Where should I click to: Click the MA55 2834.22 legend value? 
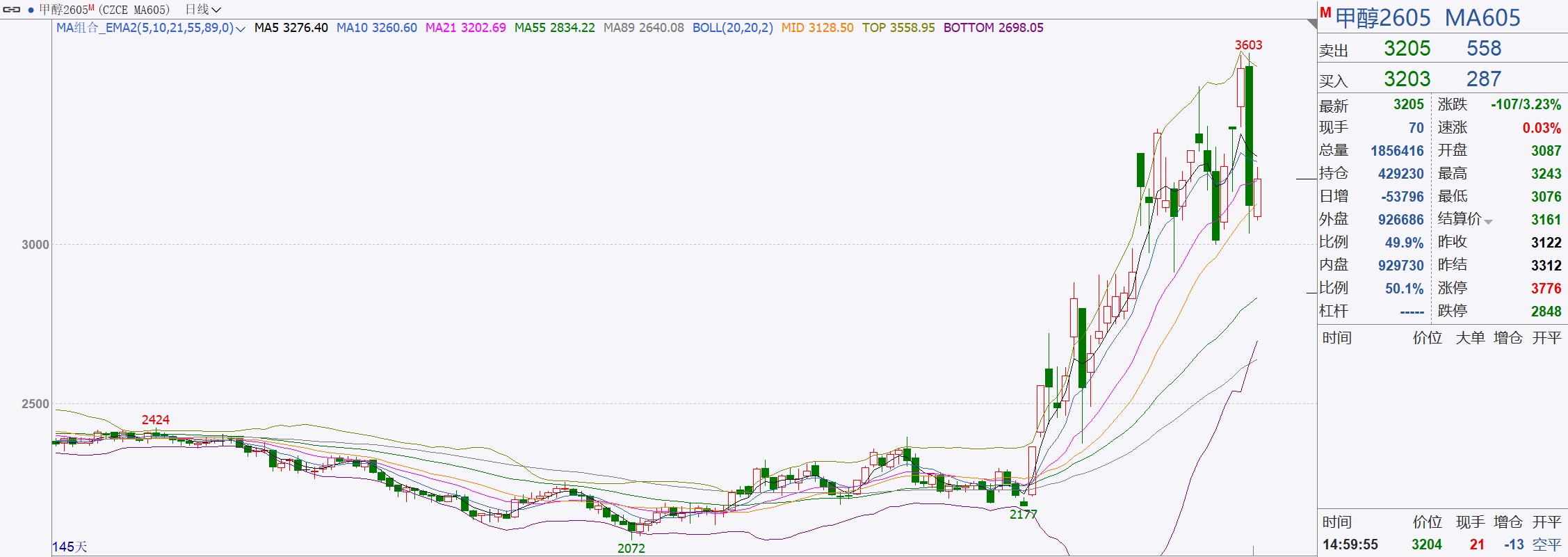pyautogui.click(x=554, y=28)
